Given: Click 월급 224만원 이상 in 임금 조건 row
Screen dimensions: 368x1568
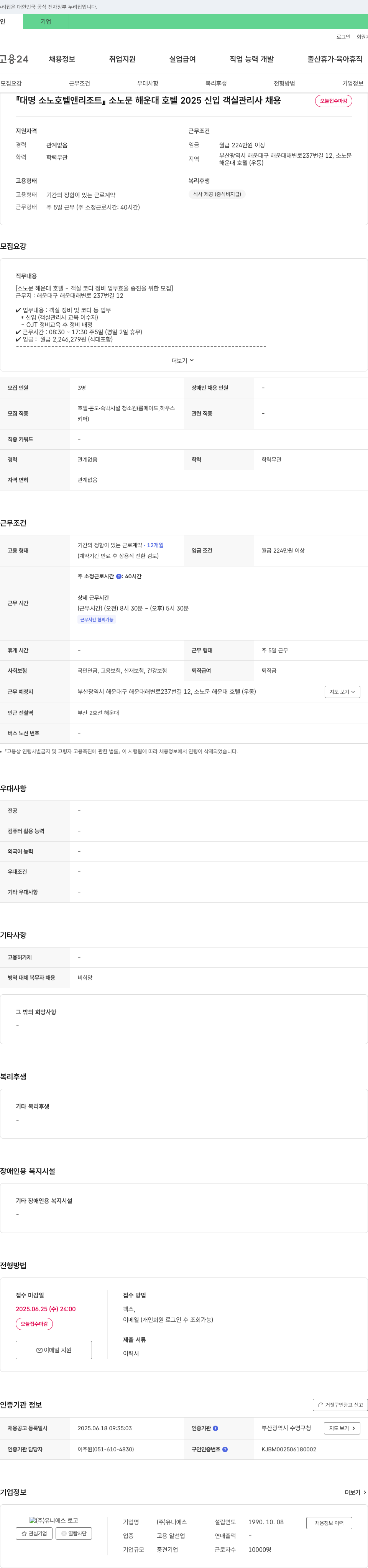Looking at the screenshot, I should pos(283,550).
